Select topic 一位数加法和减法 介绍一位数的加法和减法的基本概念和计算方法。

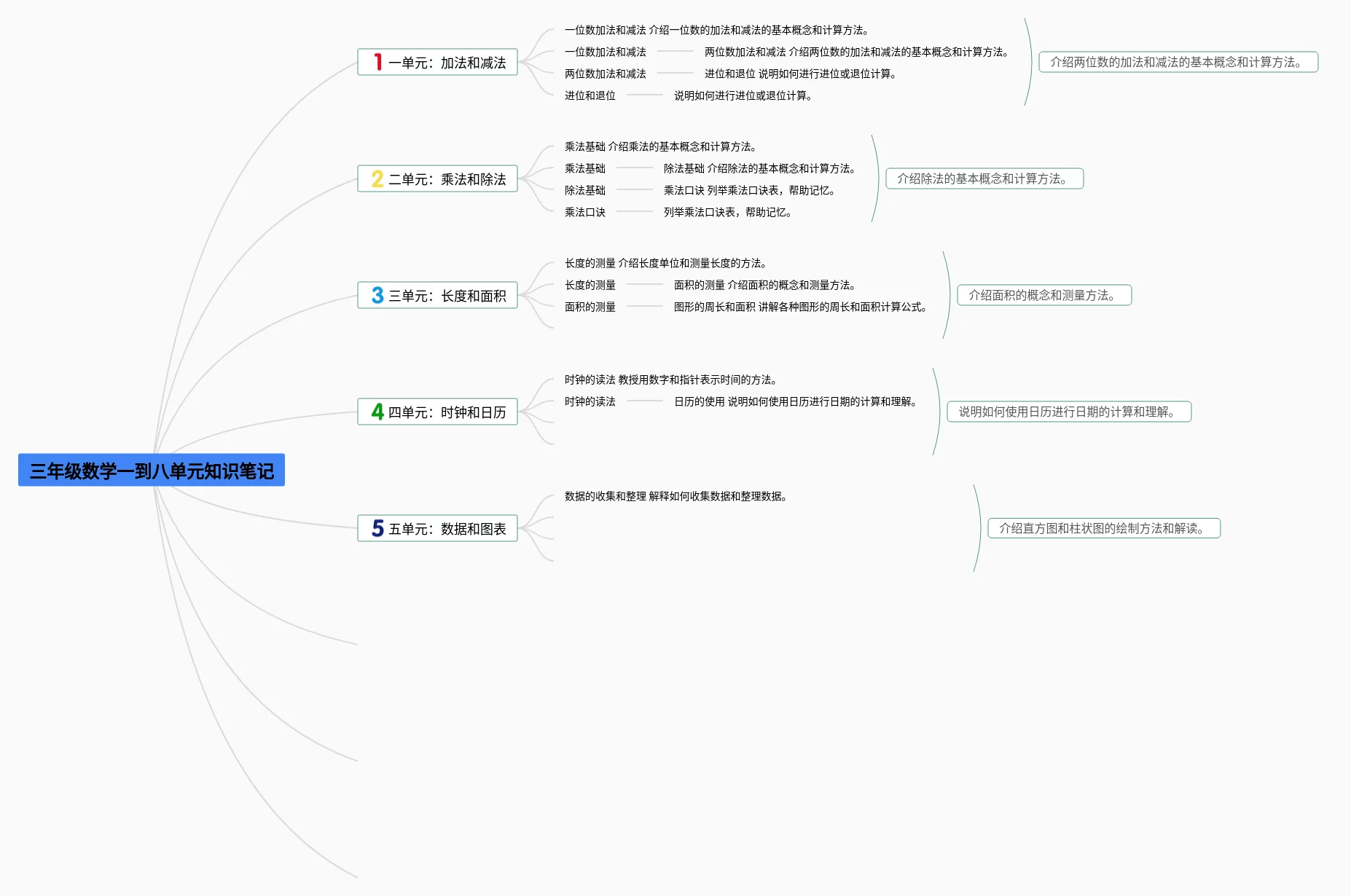717,30
